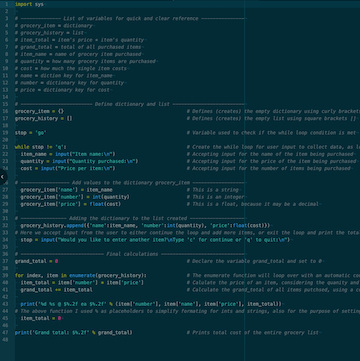Click 'Add values to the dictionary grocery_item' comment
360x361 pixels.
[x=130, y=183]
